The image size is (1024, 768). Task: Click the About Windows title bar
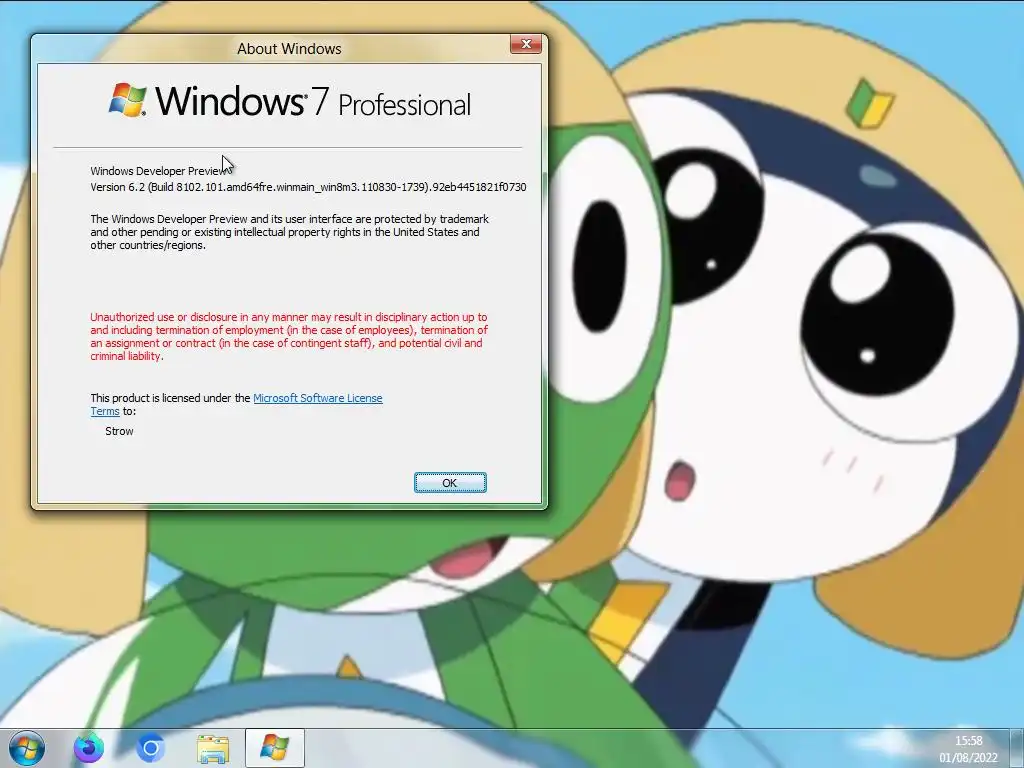click(x=289, y=48)
